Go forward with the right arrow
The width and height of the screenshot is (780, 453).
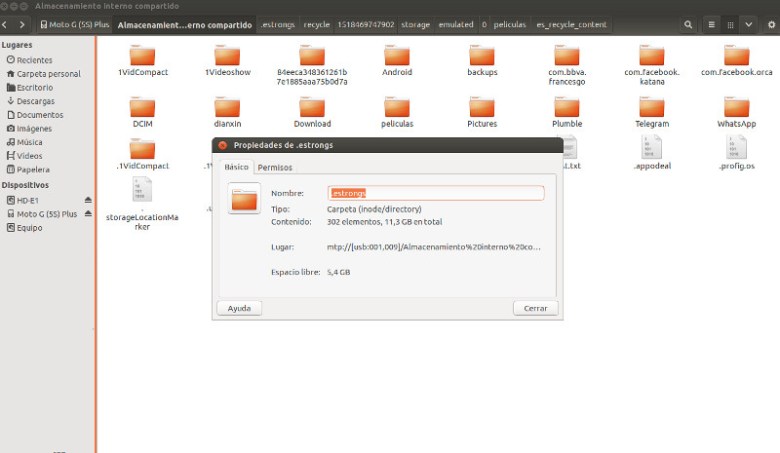[23, 24]
